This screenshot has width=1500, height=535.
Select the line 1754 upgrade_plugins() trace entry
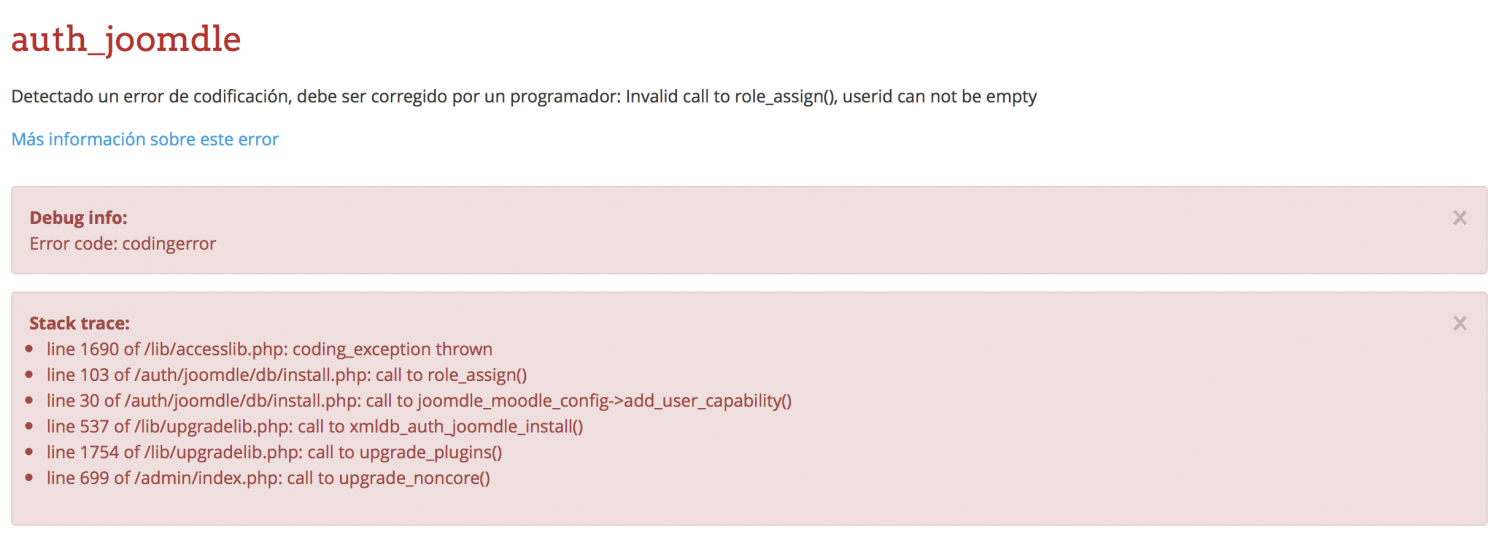coord(274,452)
